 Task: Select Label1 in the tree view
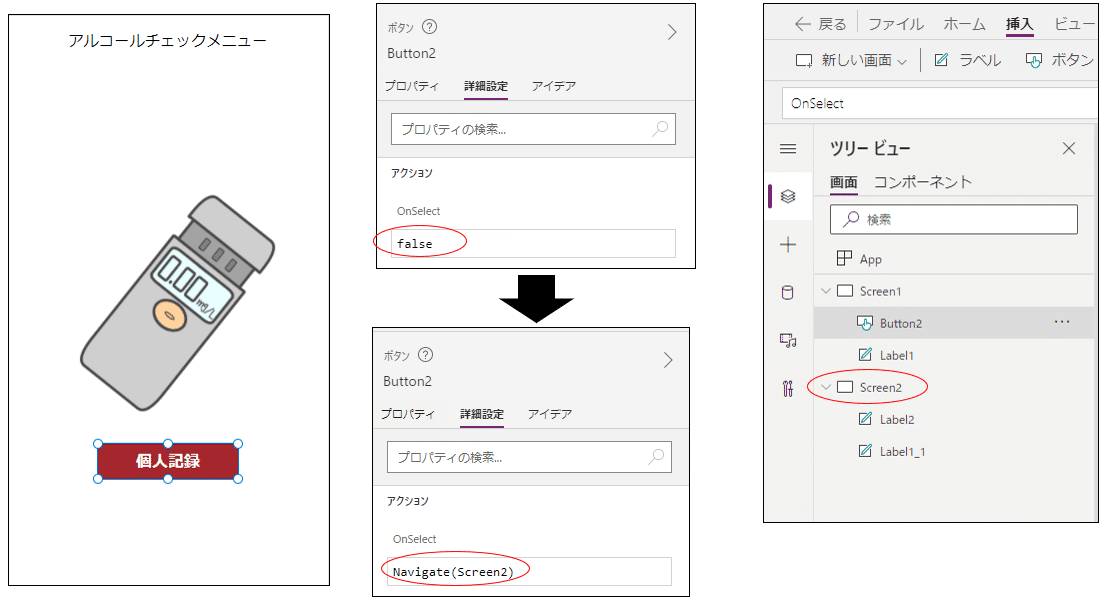(x=896, y=355)
